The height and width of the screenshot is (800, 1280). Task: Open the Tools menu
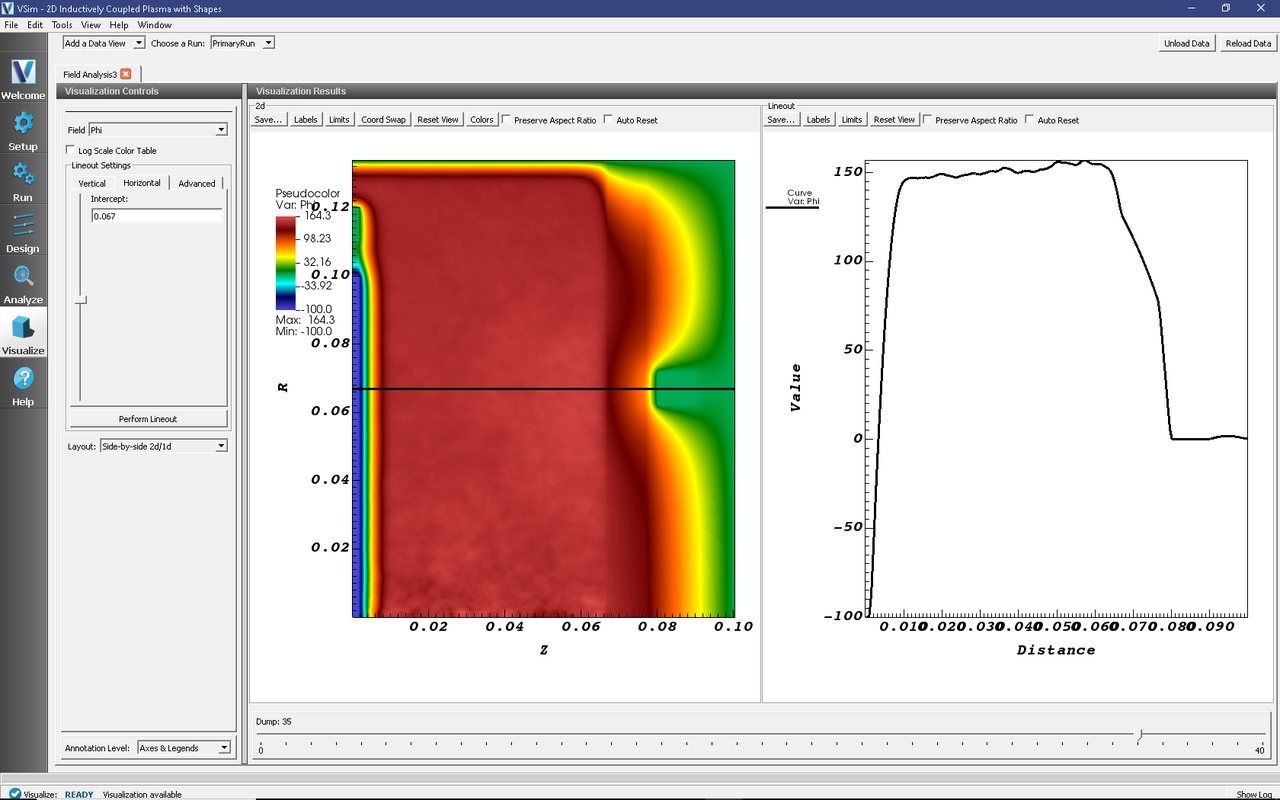click(x=62, y=25)
